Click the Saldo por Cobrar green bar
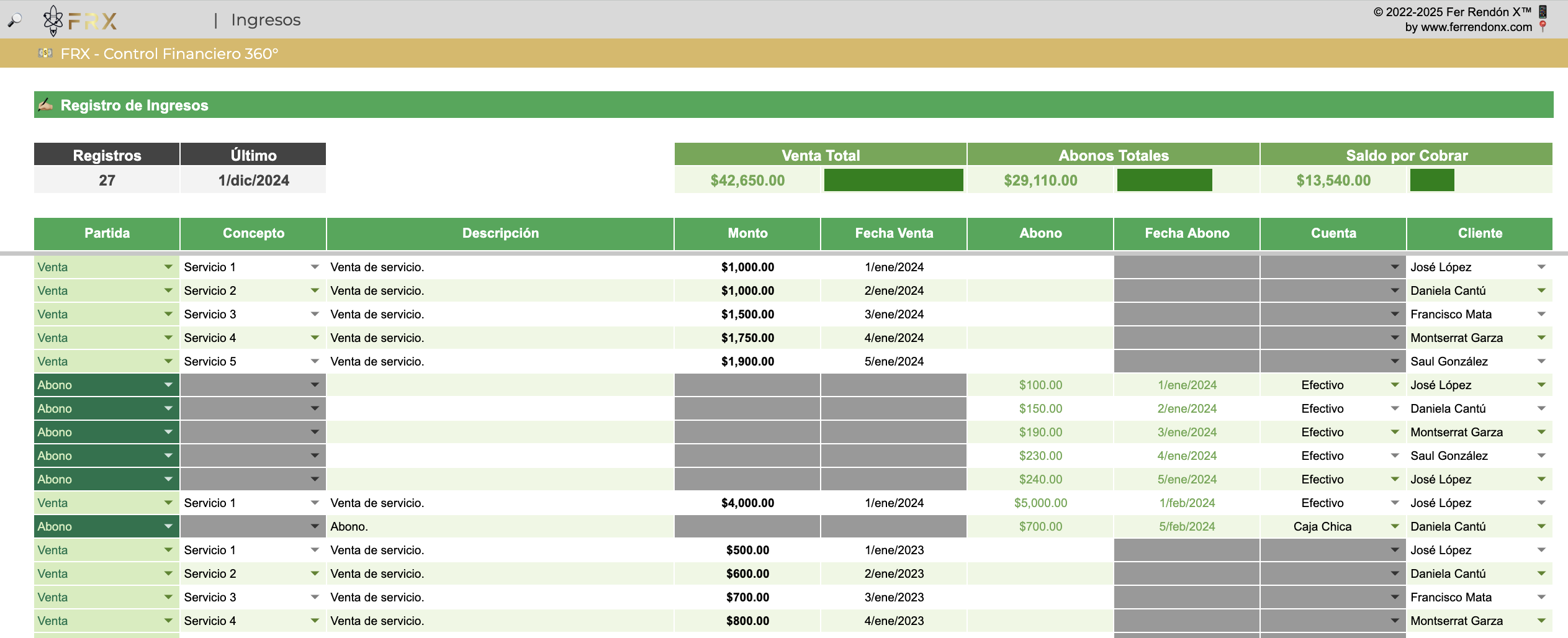 [x=1431, y=180]
